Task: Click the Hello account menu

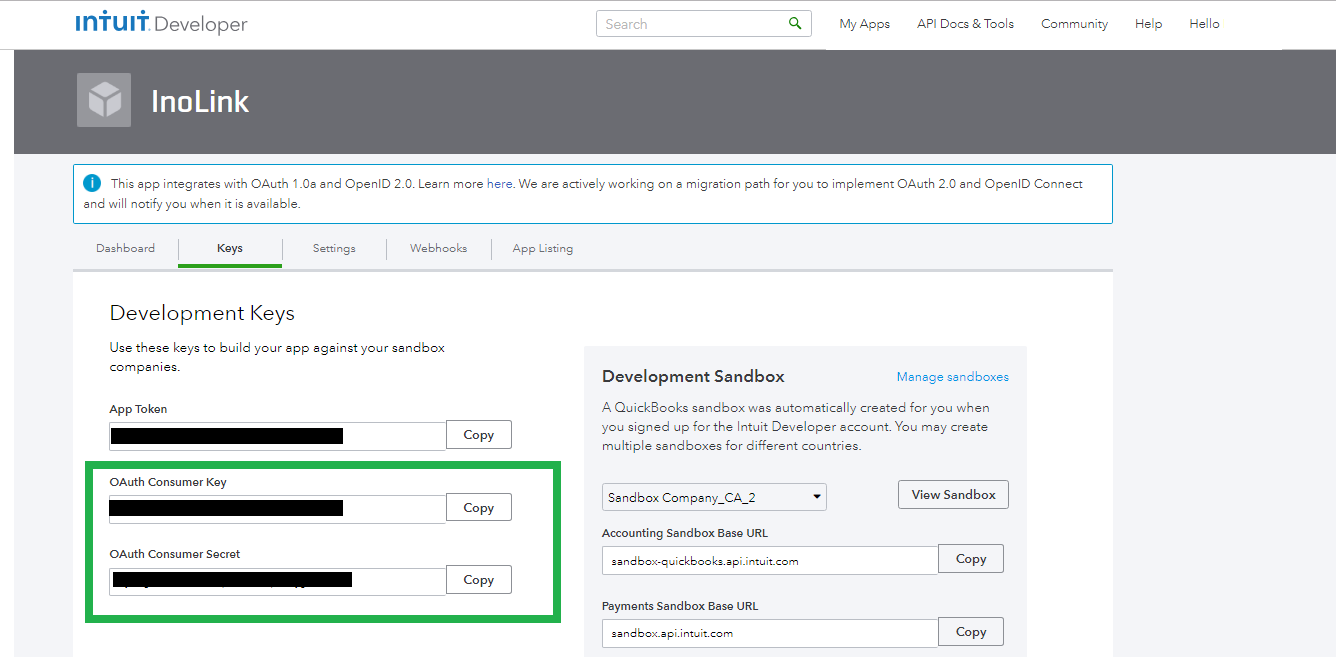Action: (x=1204, y=24)
